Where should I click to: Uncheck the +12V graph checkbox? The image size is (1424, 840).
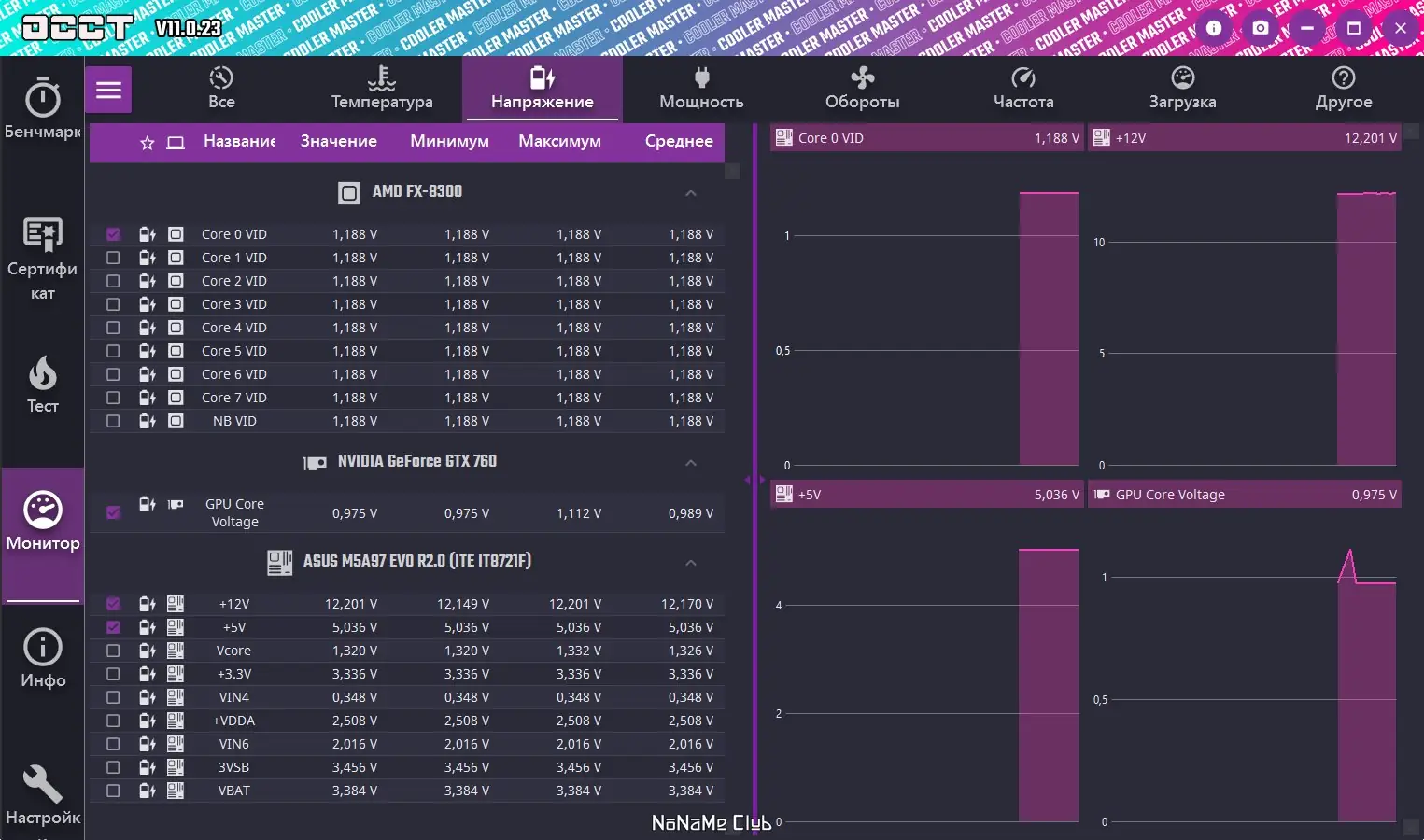[113, 604]
